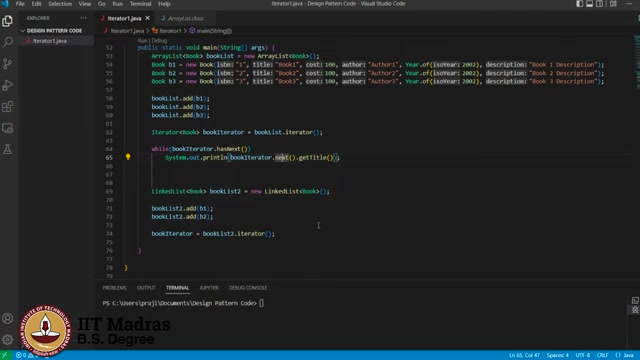Select the Java debug terminal instance icon
This screenshot has height=360, width=640.
coord(635,310)
